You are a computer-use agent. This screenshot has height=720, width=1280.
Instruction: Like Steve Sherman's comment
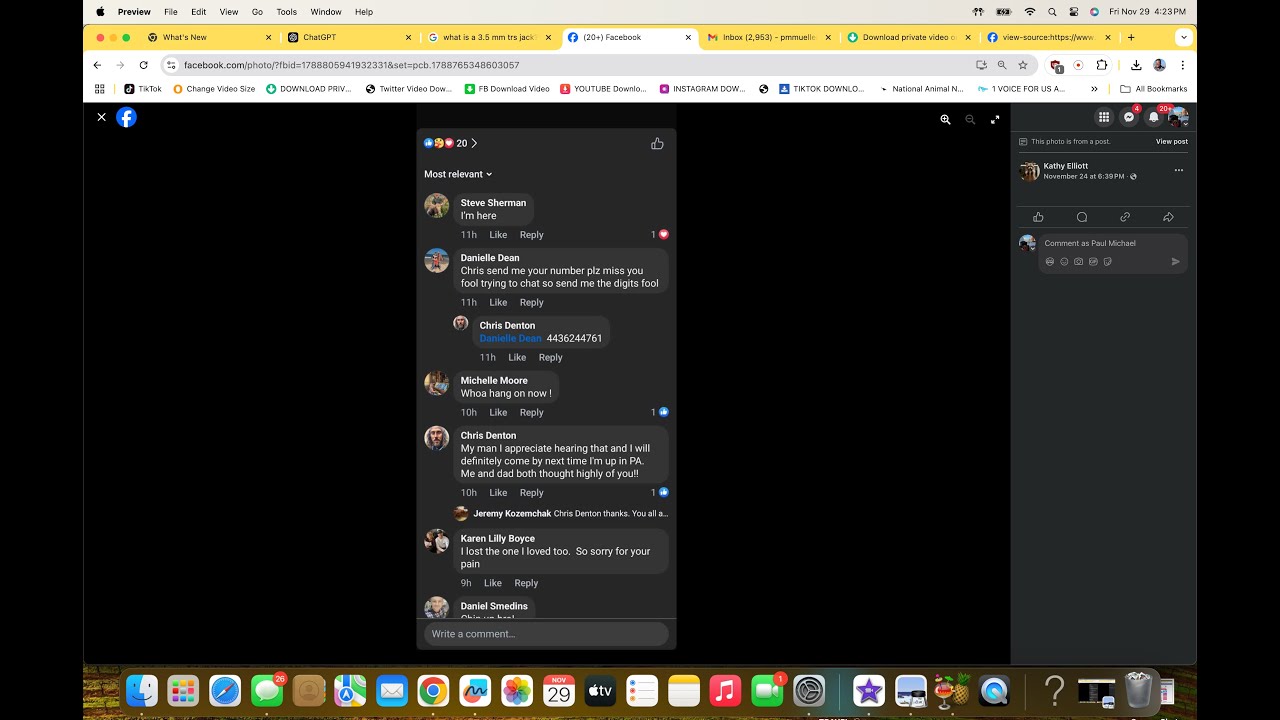point(498,235)
